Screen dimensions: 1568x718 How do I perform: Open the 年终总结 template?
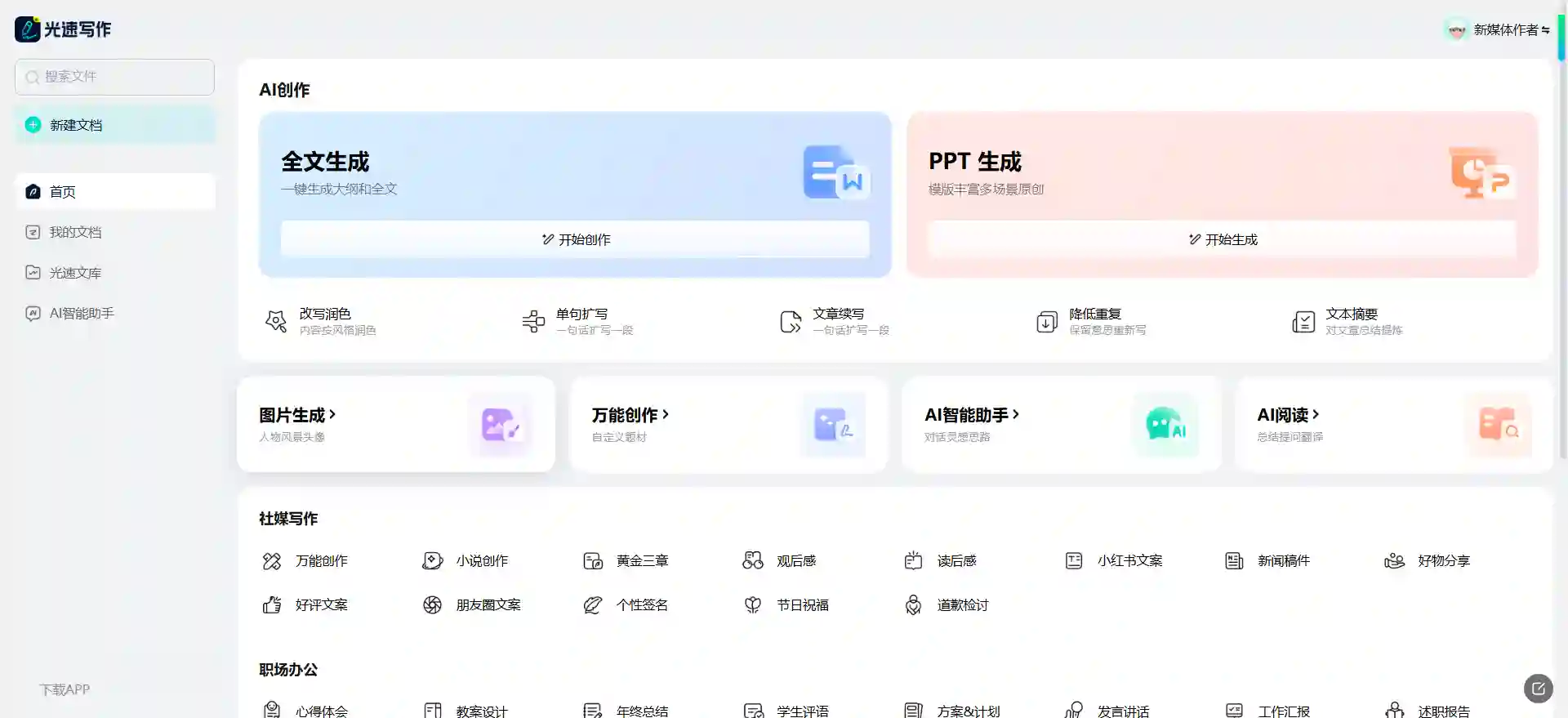[625, 710]
